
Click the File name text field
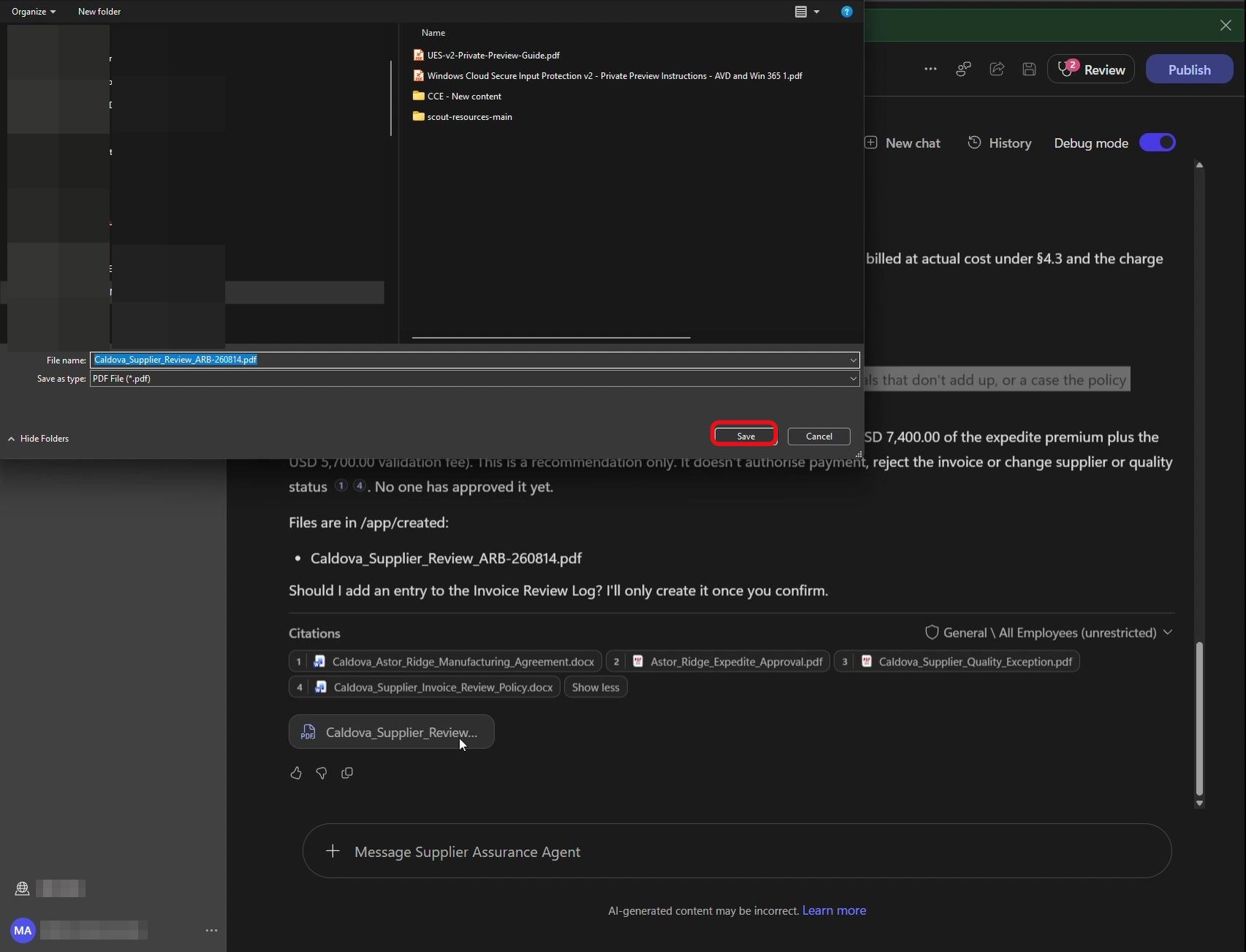pos(468,360)
